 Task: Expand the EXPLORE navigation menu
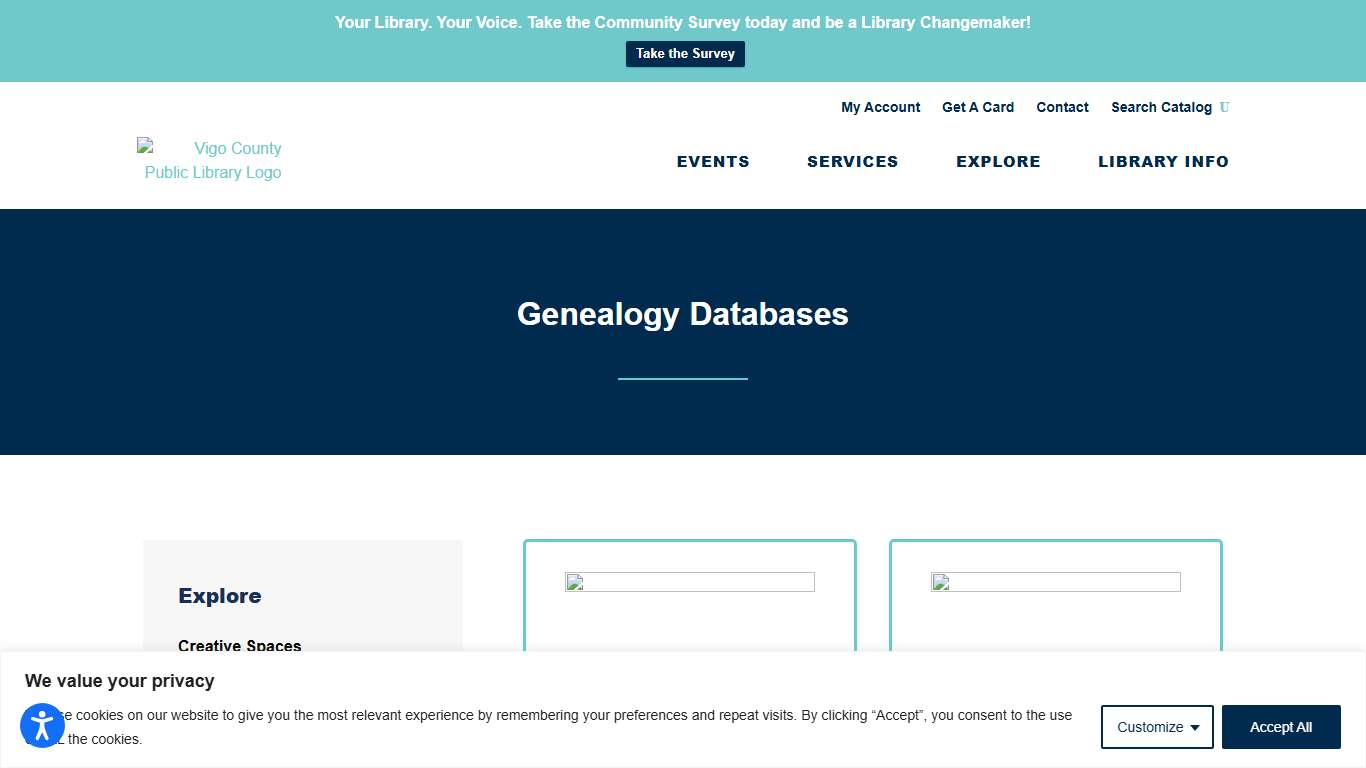(998, 161)
